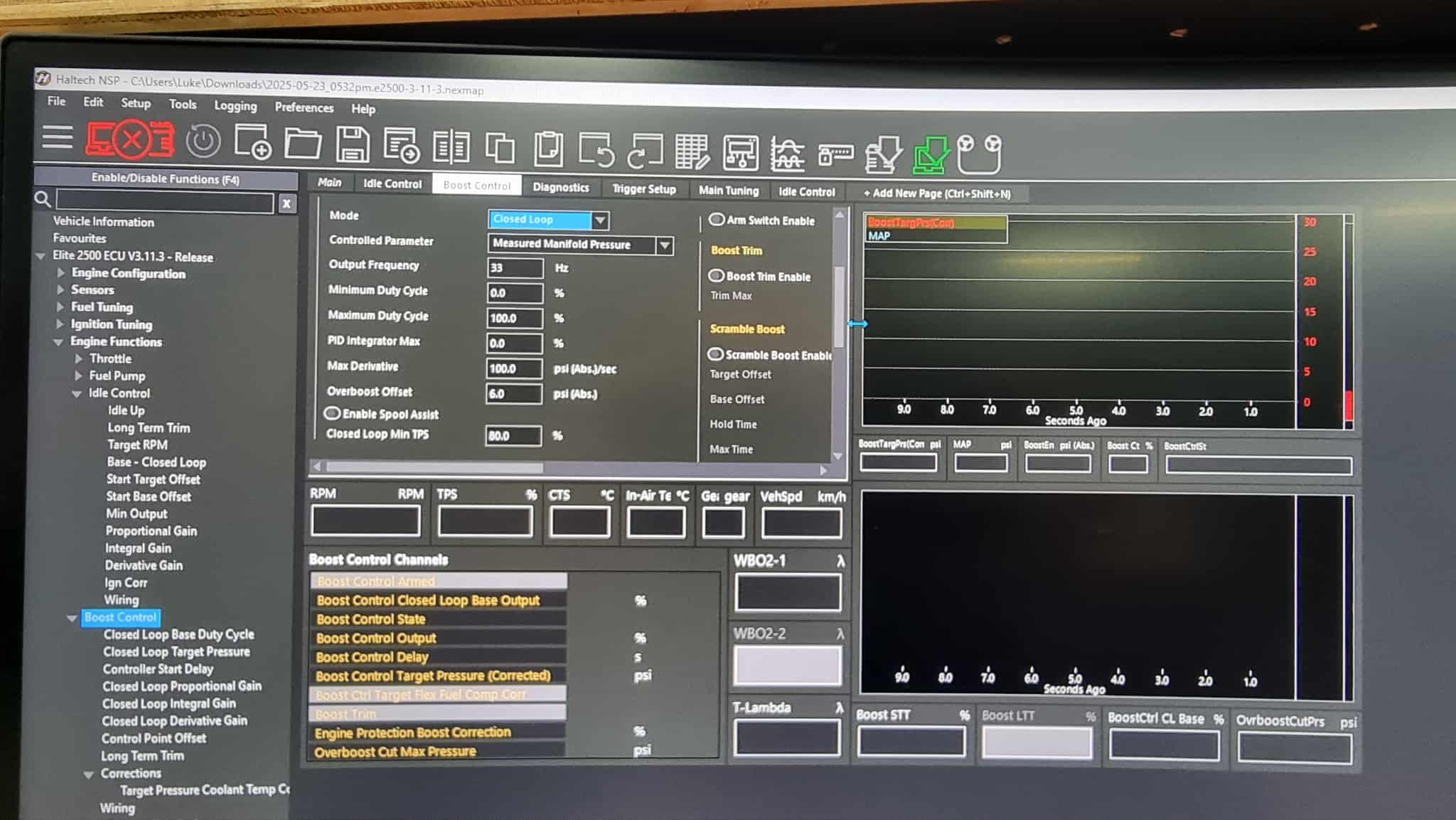1456x820 pixels.
Task: Open the Controlled Parameter dropdown
Action: coord(665,245)
